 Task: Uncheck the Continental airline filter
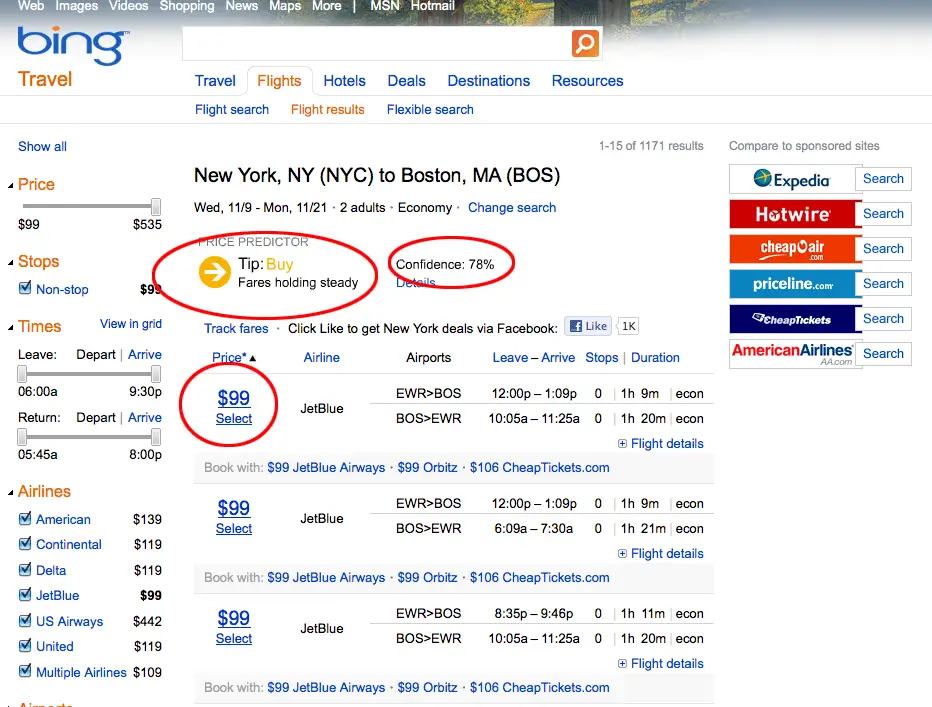pyautogui.click(x=25, y=543)
